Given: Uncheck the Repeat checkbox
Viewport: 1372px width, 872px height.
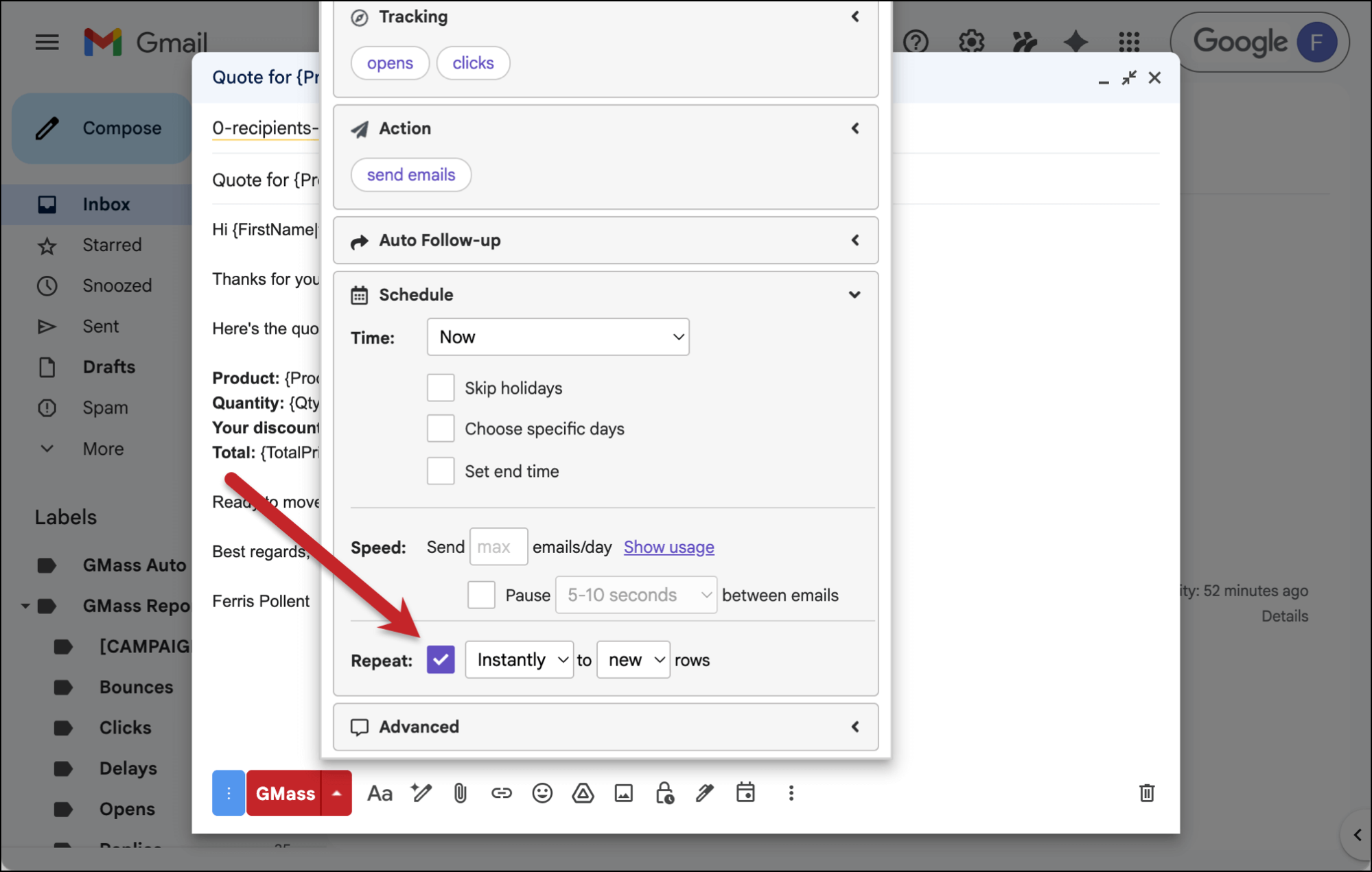Looking at the screenshot, I should point(441,660).
